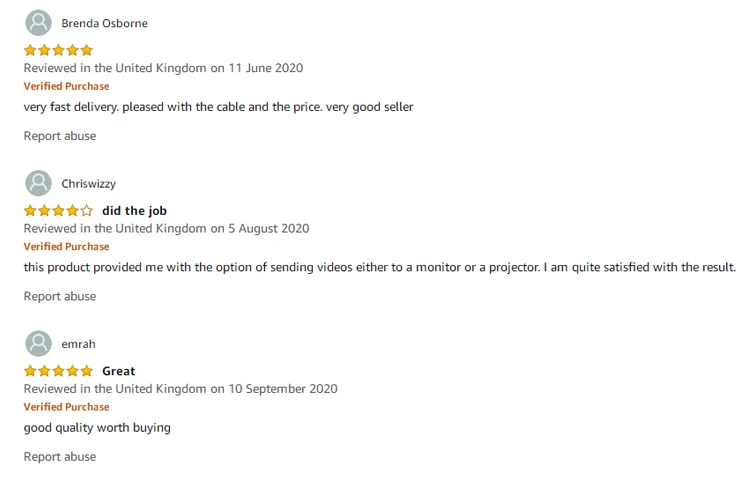Click Verified Purchase under emrah's review
Screen dimensions: 750x480
(x=66, y=407)
